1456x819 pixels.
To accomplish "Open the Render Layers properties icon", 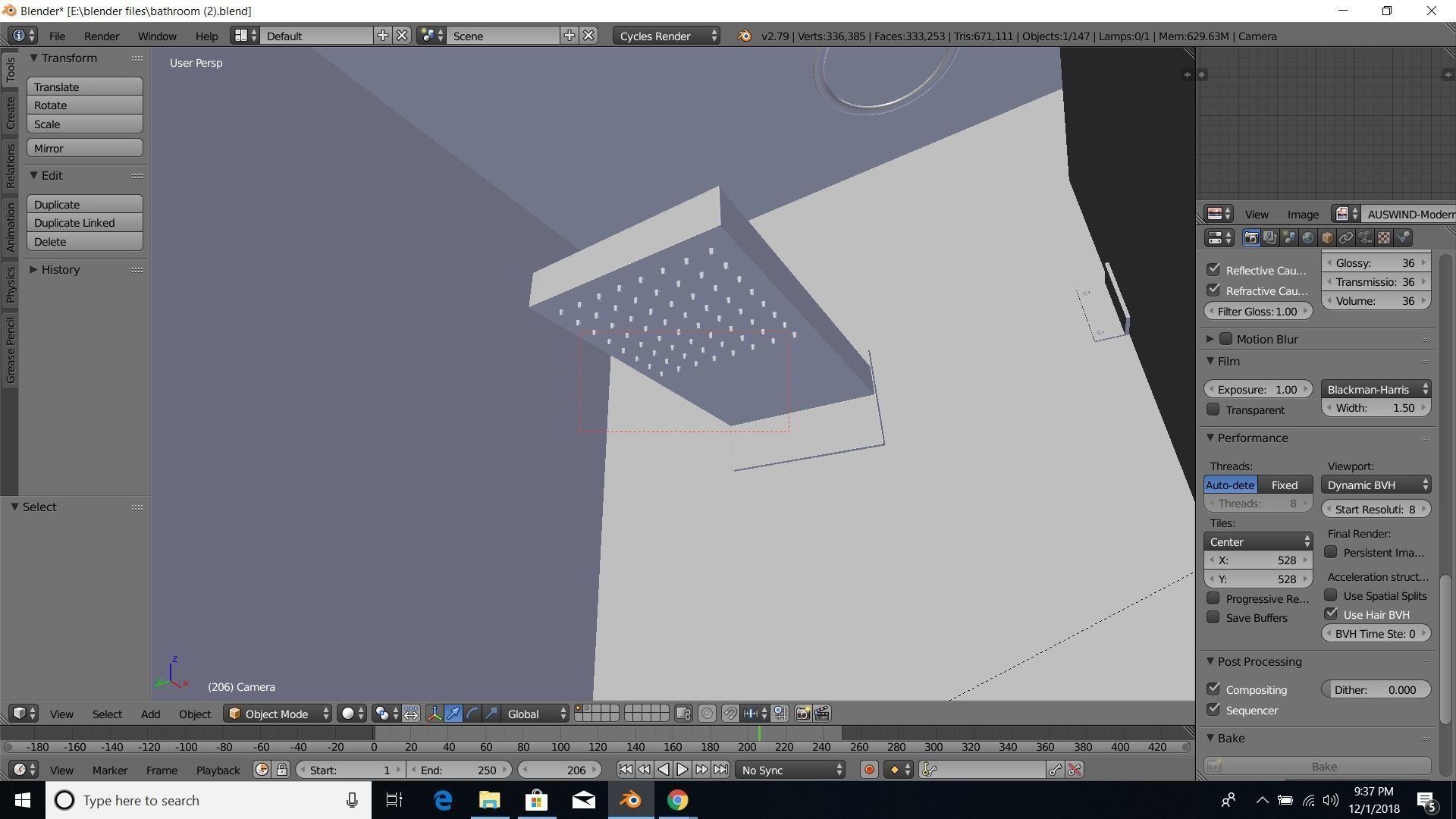I will (x=1270, y=238).
